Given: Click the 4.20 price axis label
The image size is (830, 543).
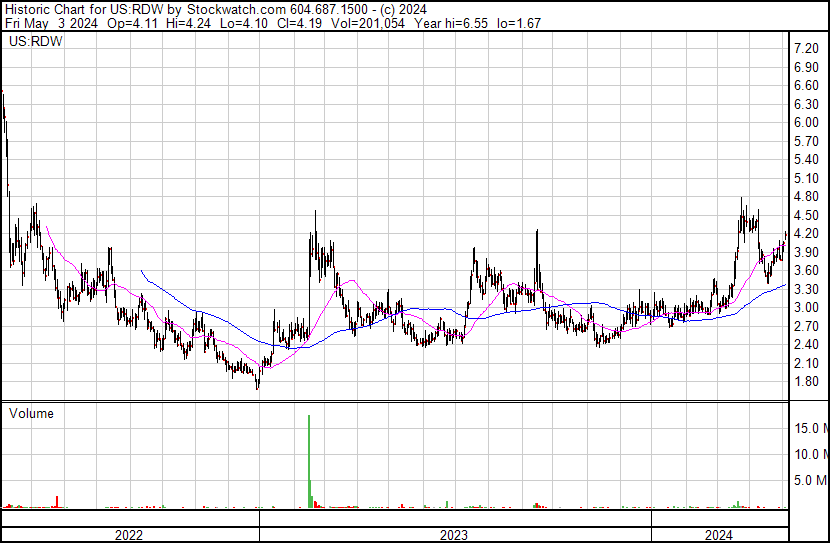Looking at the screenshot, I should pos(807,233).
